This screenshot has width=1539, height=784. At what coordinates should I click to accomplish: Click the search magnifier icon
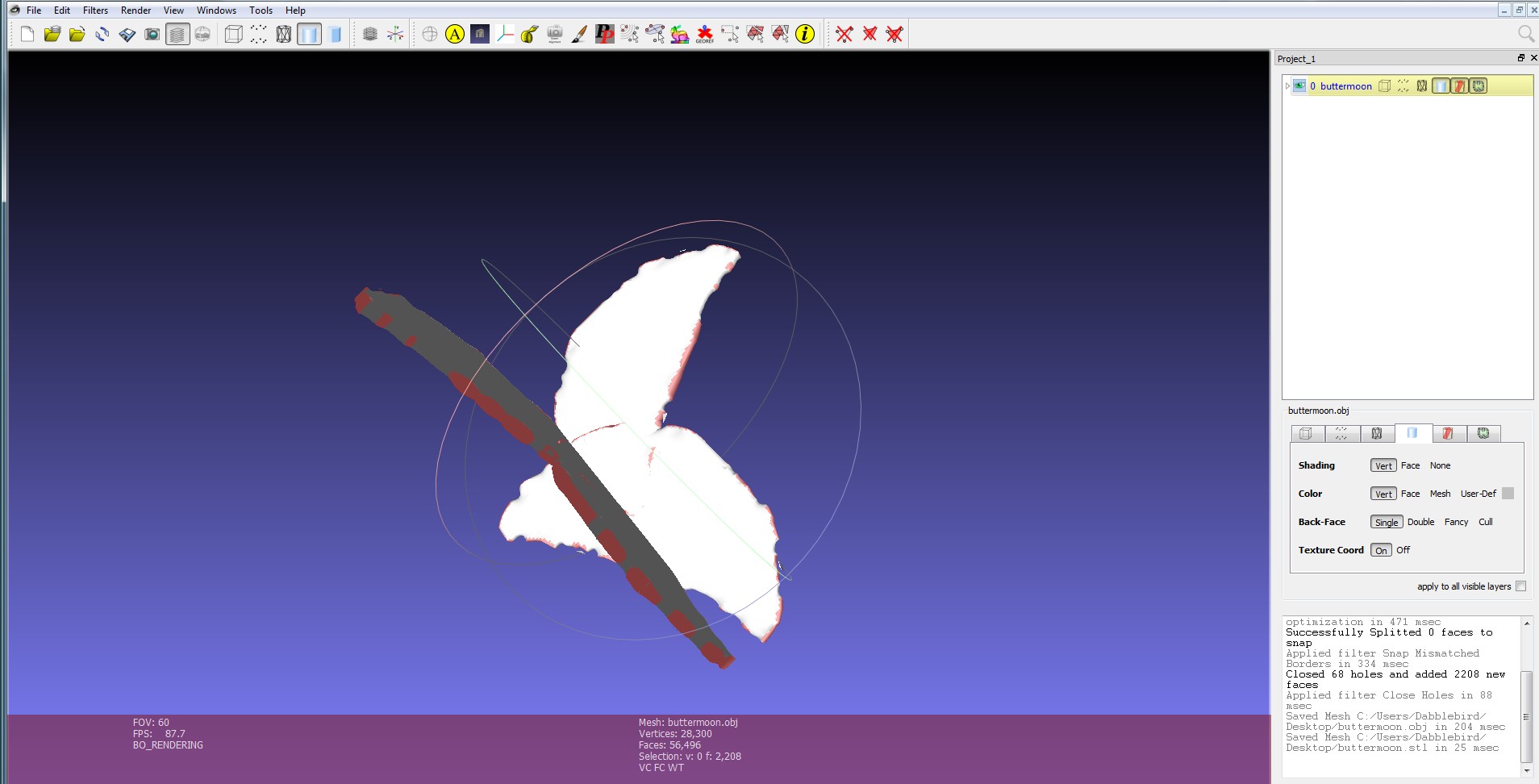point(1525,33)
